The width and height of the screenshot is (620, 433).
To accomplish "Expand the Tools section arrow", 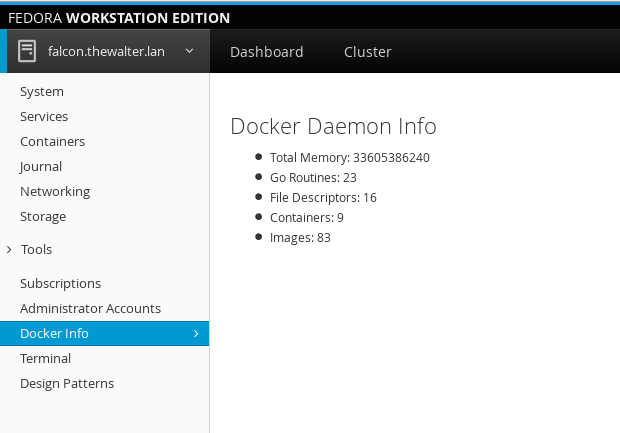I will point(9,250).
